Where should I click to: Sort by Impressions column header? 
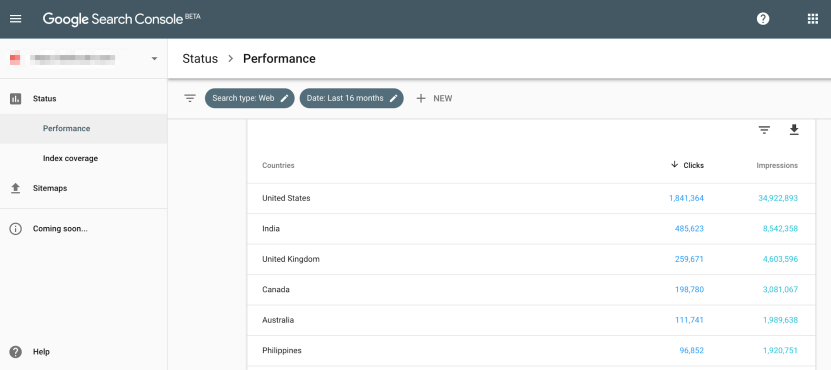pyautogui.click(x=777, y=165)
